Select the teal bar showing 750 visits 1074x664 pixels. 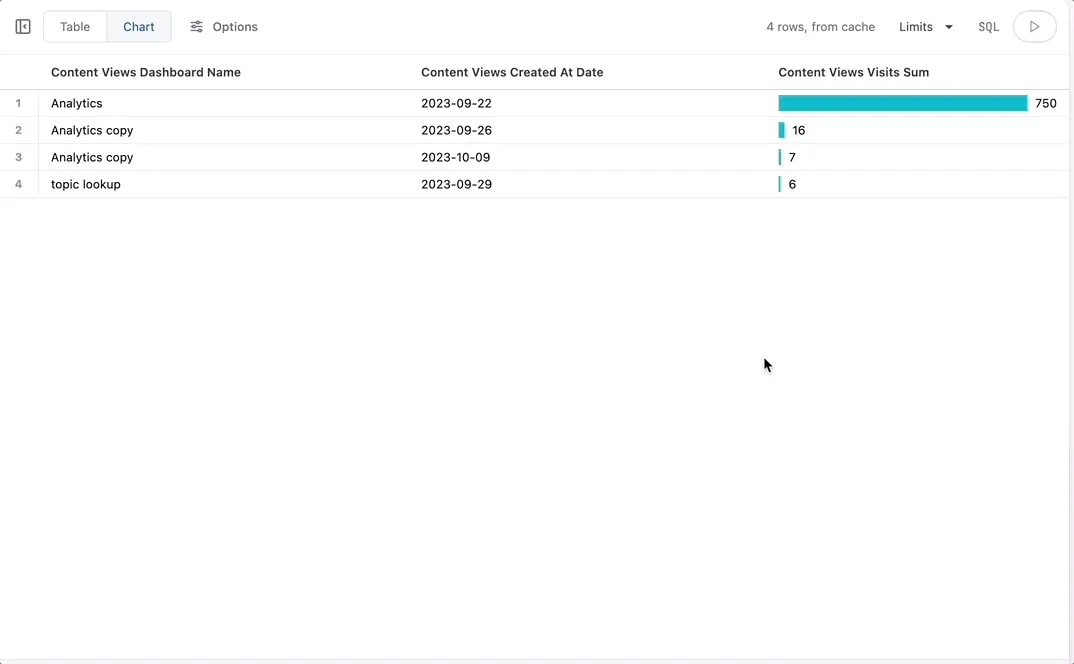[900, 103]
